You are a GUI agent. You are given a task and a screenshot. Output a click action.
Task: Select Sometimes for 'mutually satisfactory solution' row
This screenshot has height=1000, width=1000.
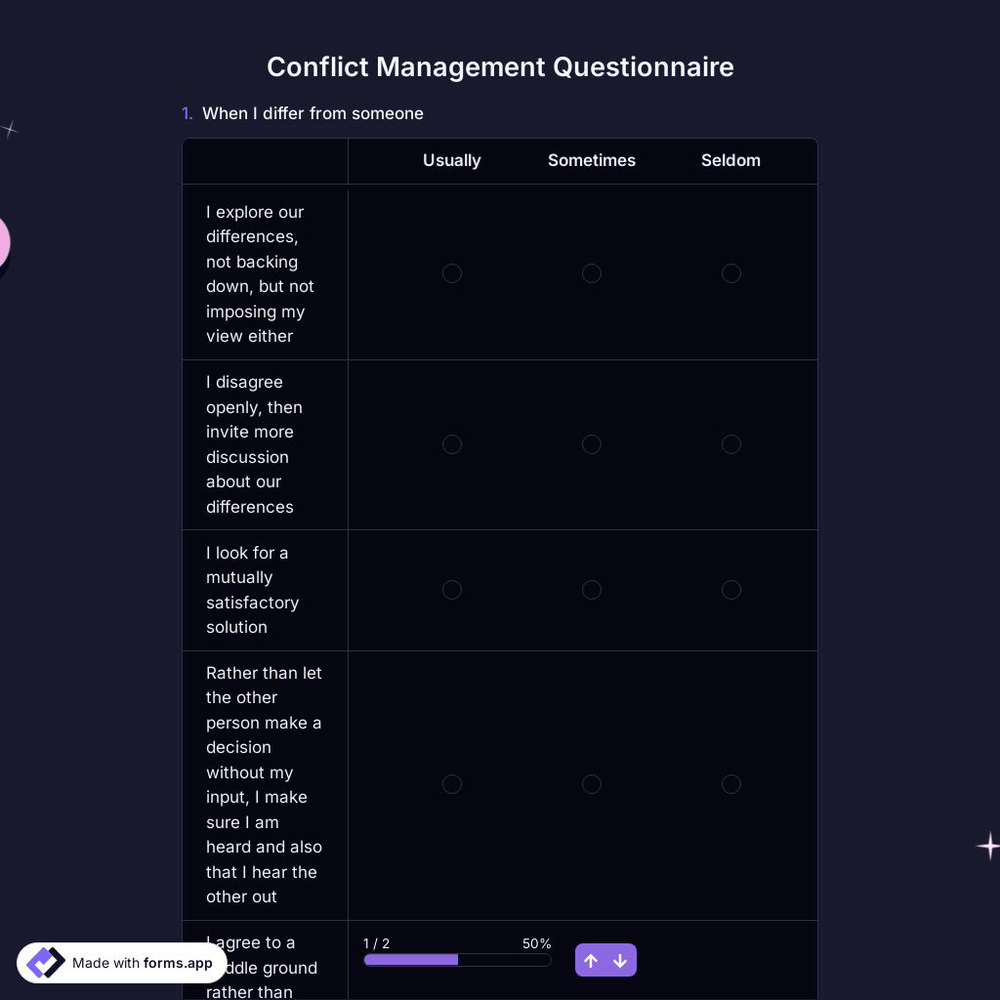(591, 590)
